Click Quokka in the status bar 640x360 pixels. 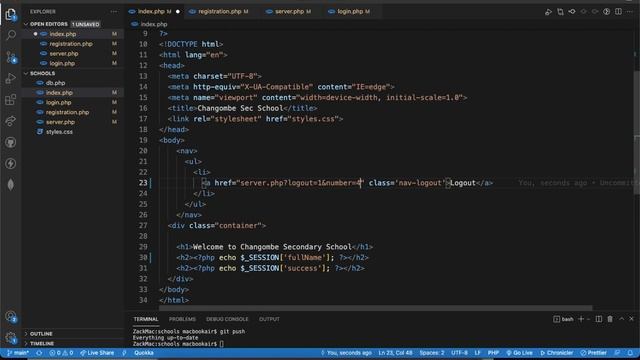click(144, 353)
